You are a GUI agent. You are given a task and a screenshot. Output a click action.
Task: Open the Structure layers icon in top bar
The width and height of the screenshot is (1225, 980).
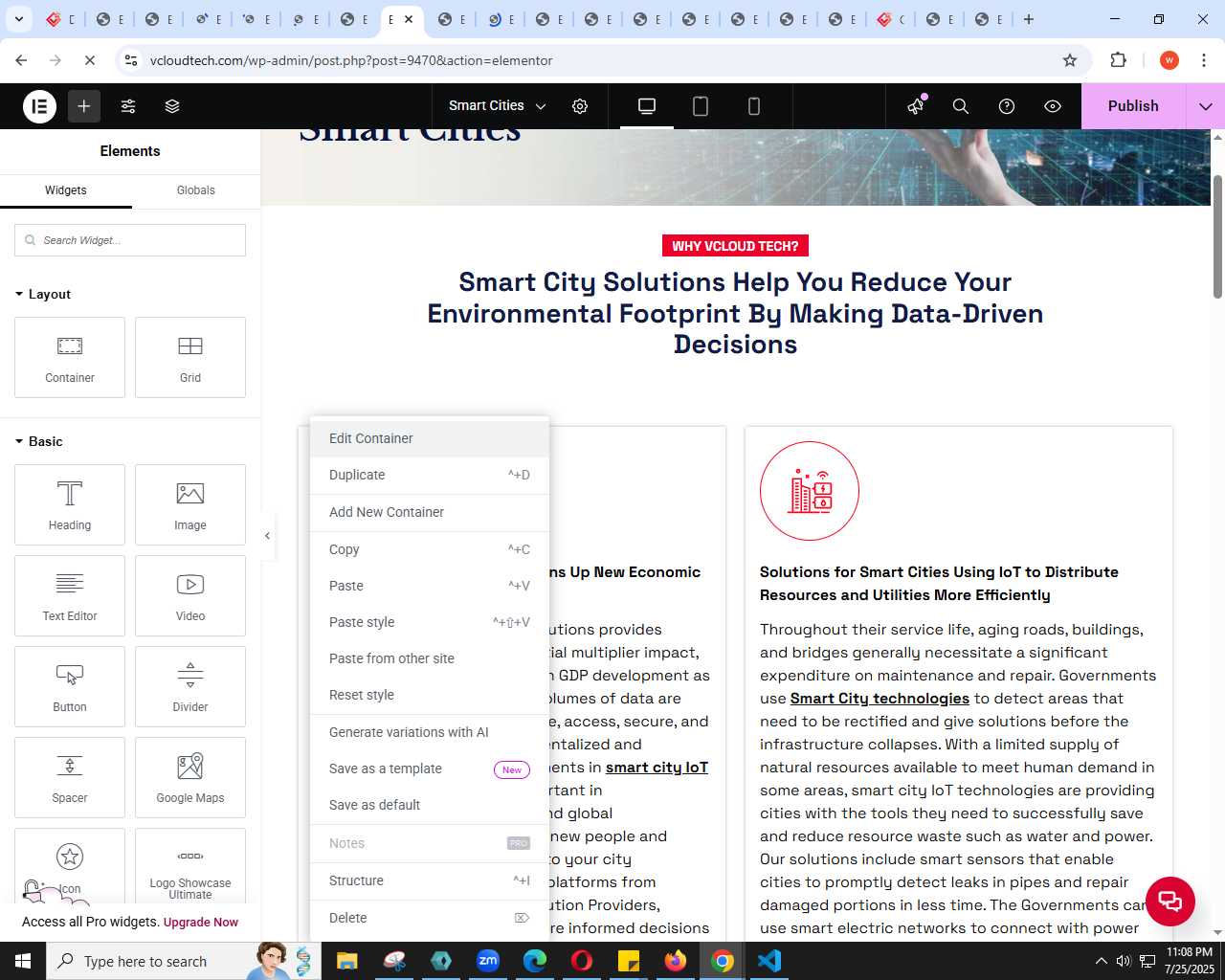click(x=172, y=106)
